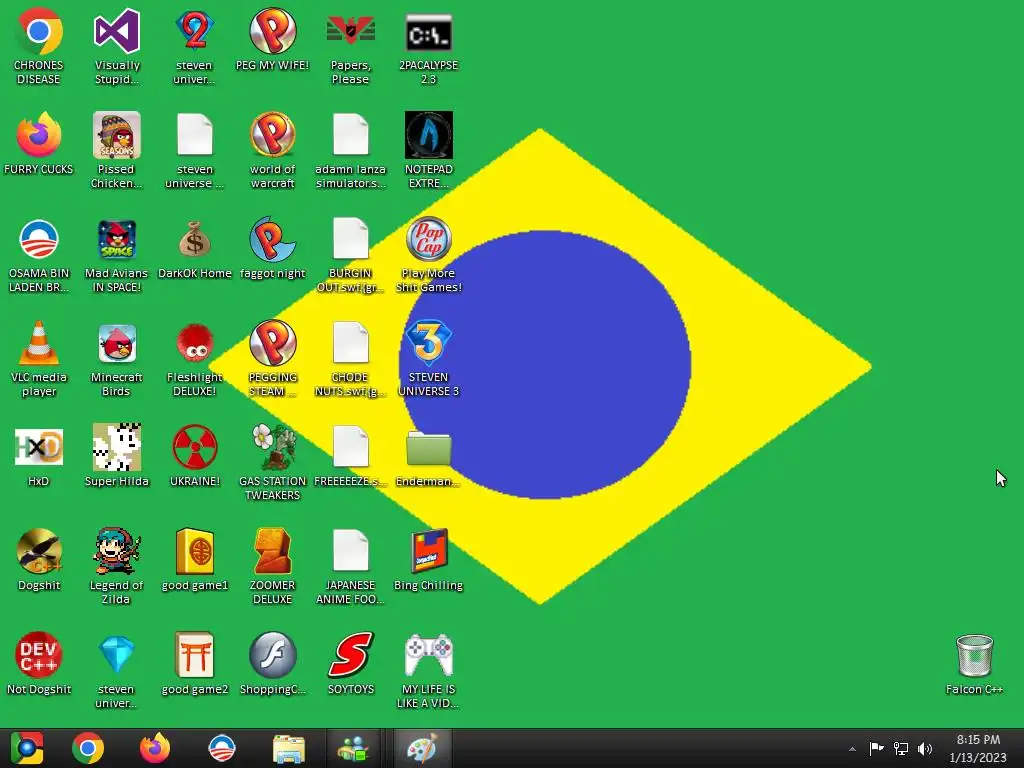The image size is (1024, 768).
Task: Select the FREEEEEZE file icon
Action: tap(351, 447)
